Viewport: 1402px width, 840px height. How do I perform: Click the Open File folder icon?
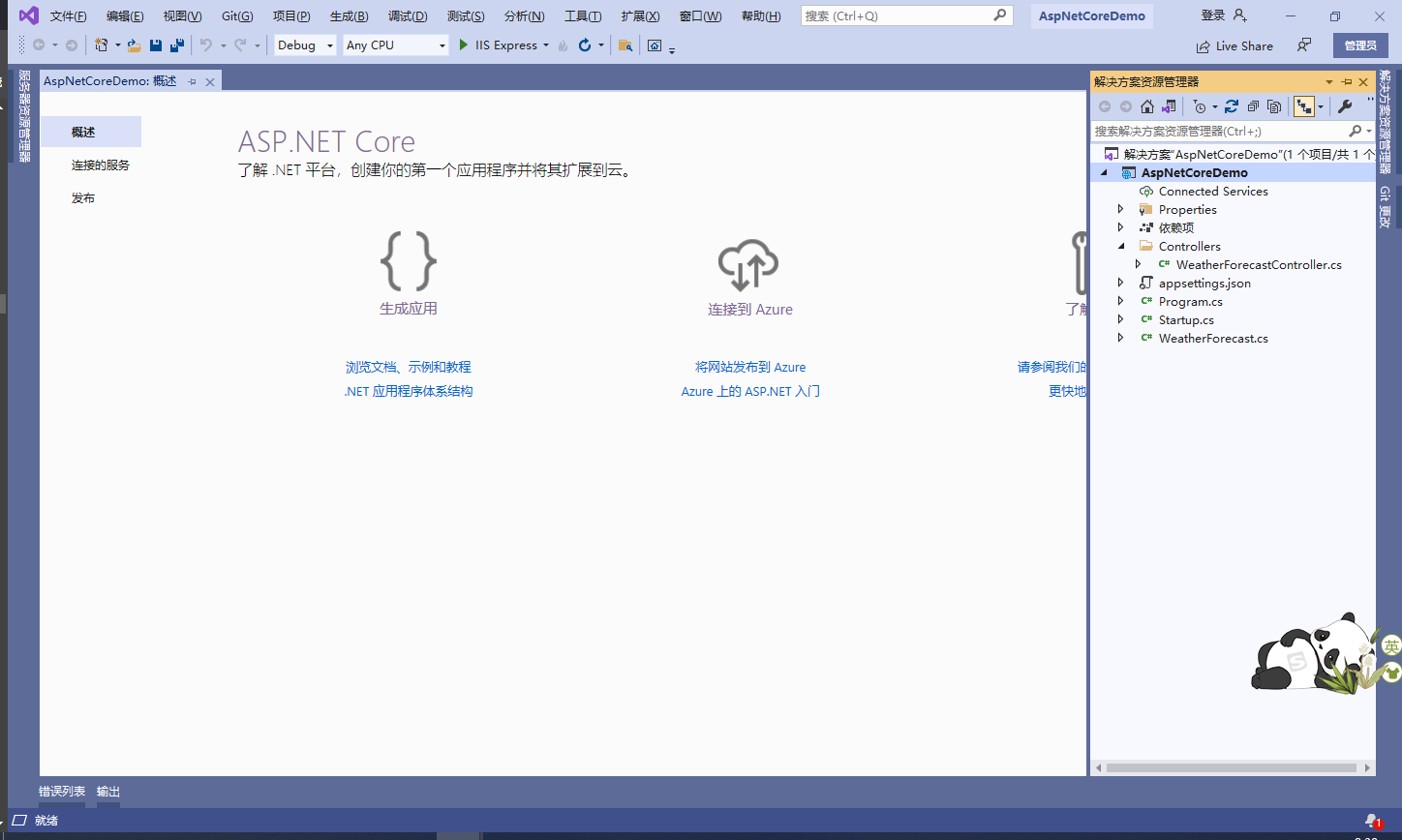pyautogui.click(x=135, y=45)
